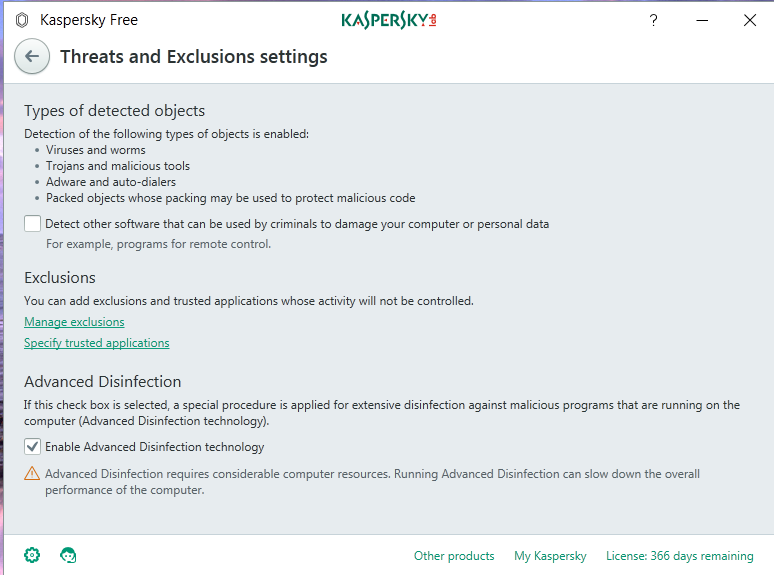Open help with the question mark
774x575 pixels.
654,20
